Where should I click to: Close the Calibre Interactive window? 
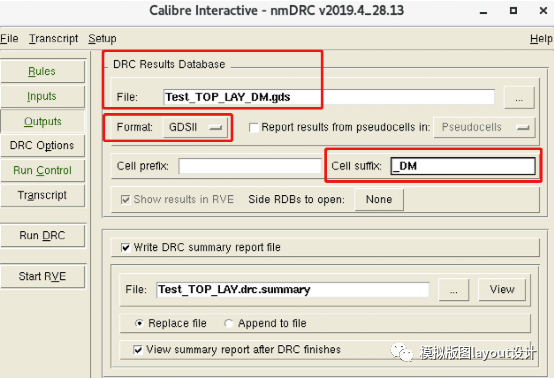pyautogui.click(x=543, y=11)
